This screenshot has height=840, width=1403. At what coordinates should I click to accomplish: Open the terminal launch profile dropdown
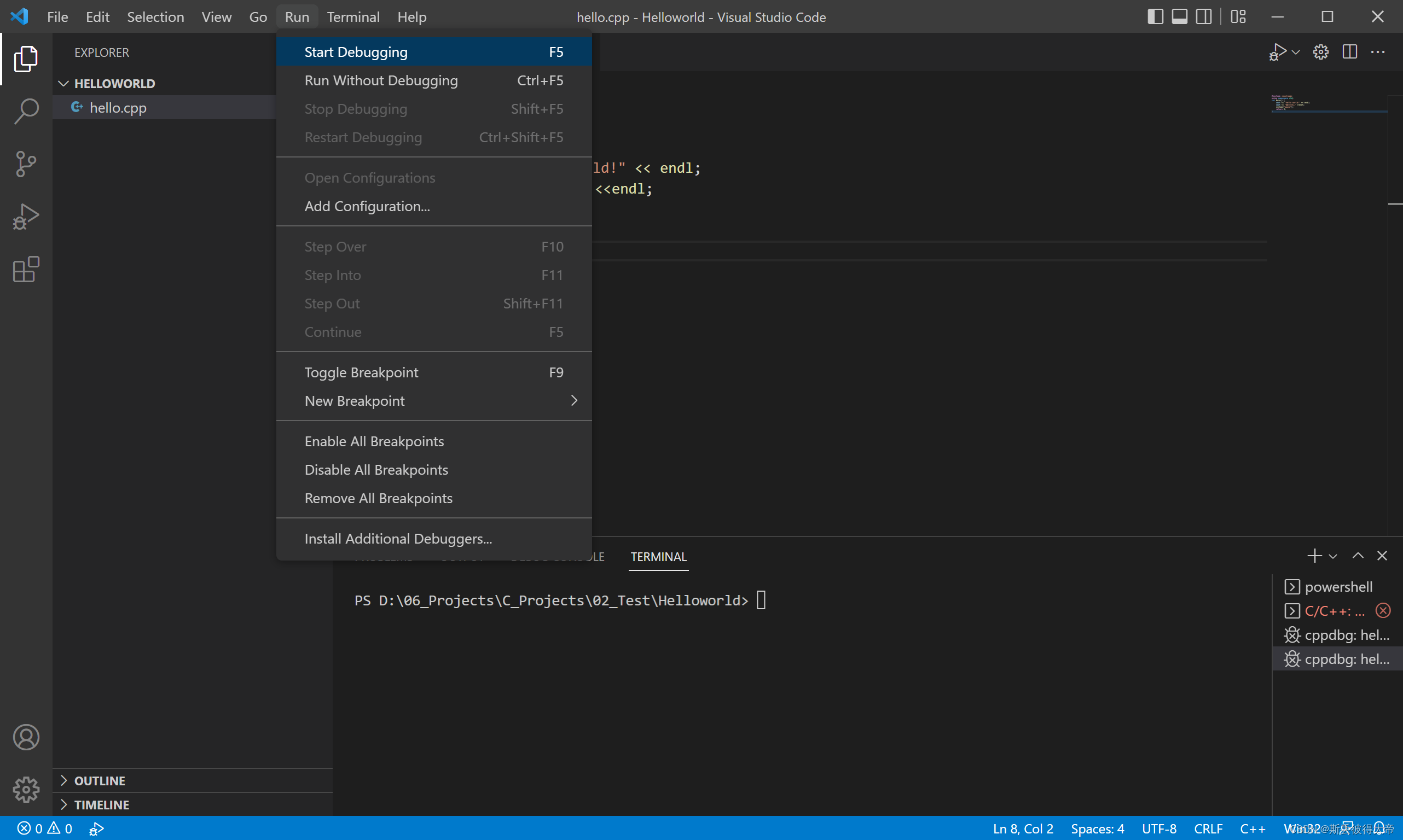click(x=1333, y=556)
